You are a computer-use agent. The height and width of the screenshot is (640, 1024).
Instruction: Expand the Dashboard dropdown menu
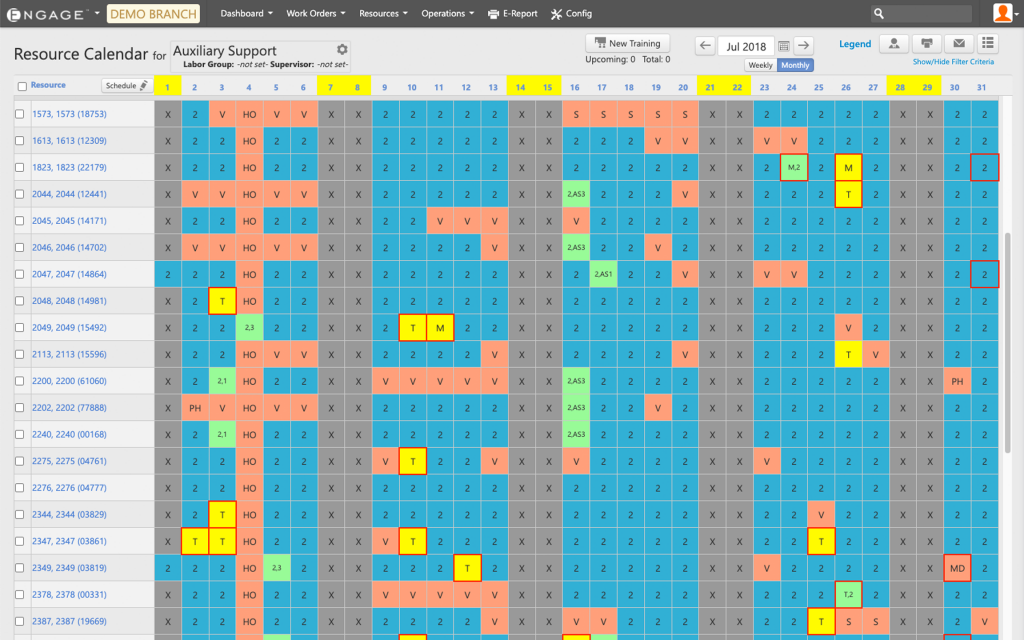tap(247, 14)
